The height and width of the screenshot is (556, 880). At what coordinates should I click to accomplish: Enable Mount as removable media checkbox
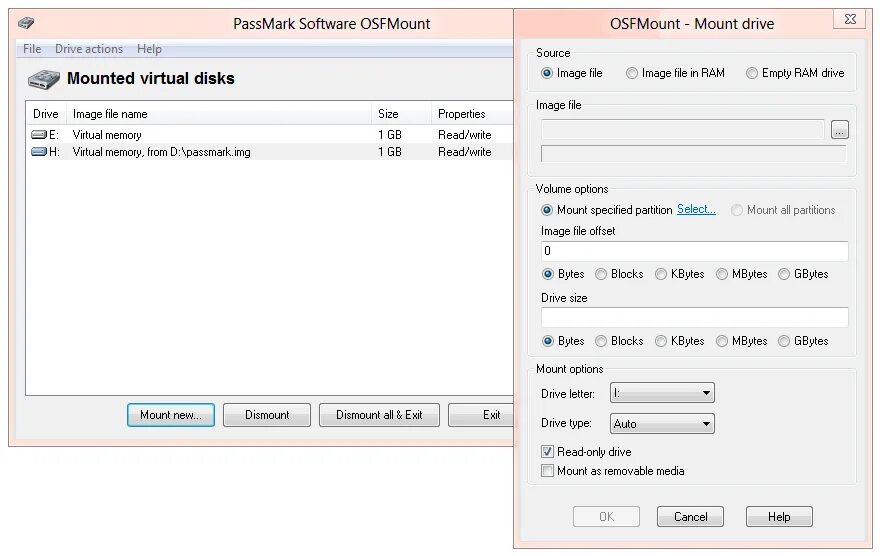(x=547, y=471)
